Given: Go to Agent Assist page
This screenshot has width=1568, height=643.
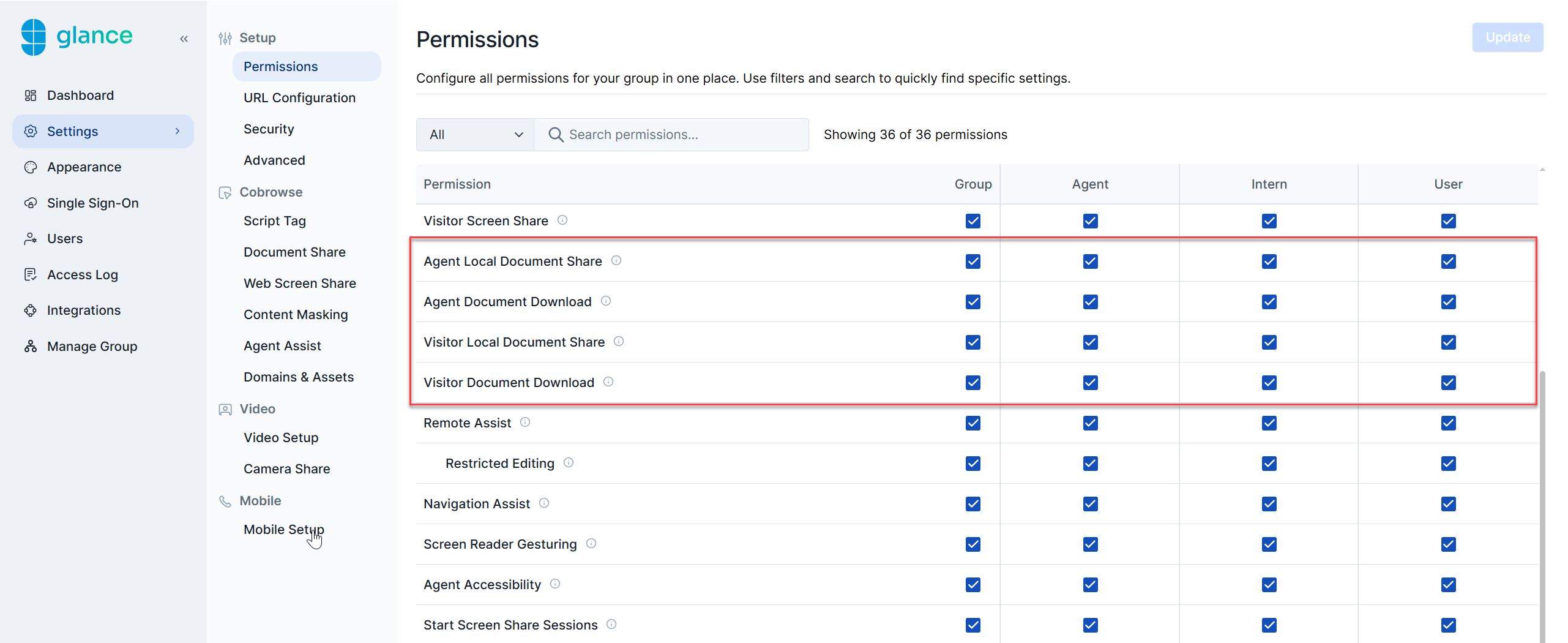Looking at the screenshot, I should click(282, 346).
